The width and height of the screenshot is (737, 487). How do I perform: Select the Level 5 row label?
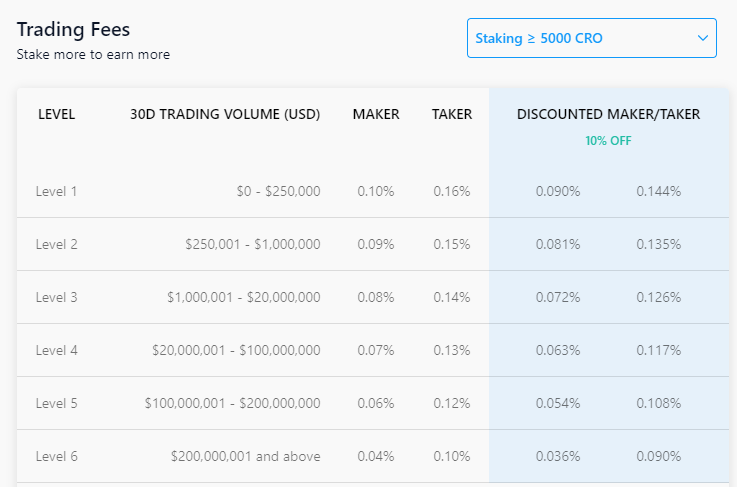pos(56,403)
